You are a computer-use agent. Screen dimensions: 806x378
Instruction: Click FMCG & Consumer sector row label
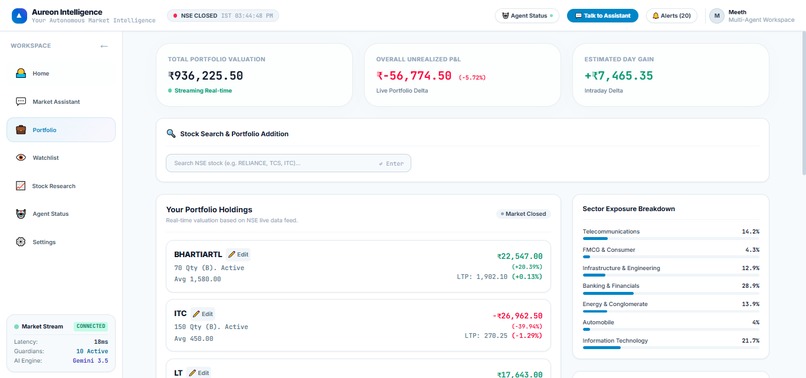(609, 250)
